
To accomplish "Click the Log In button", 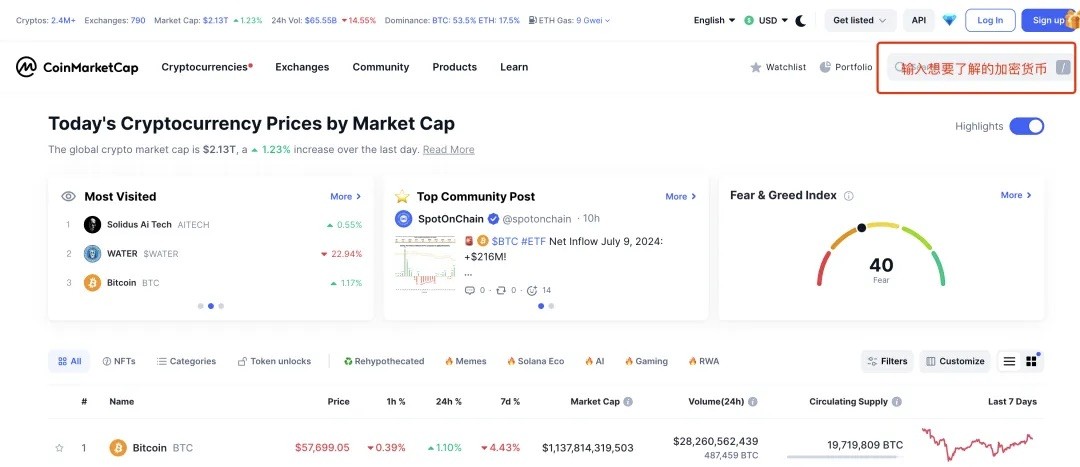I will pos(990,21).
